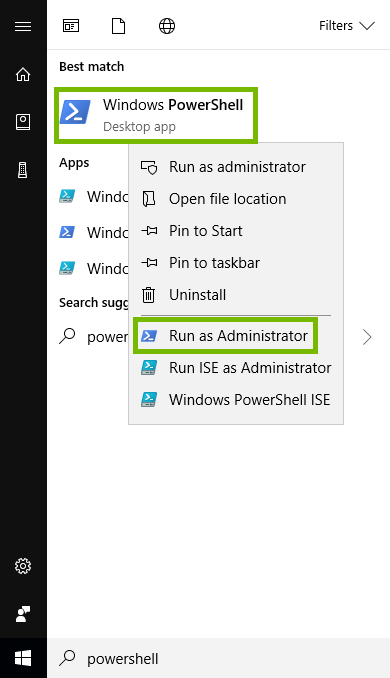Open Windows PowerShell ISE from menu
390x678 pixels.
tap(236, 400)
